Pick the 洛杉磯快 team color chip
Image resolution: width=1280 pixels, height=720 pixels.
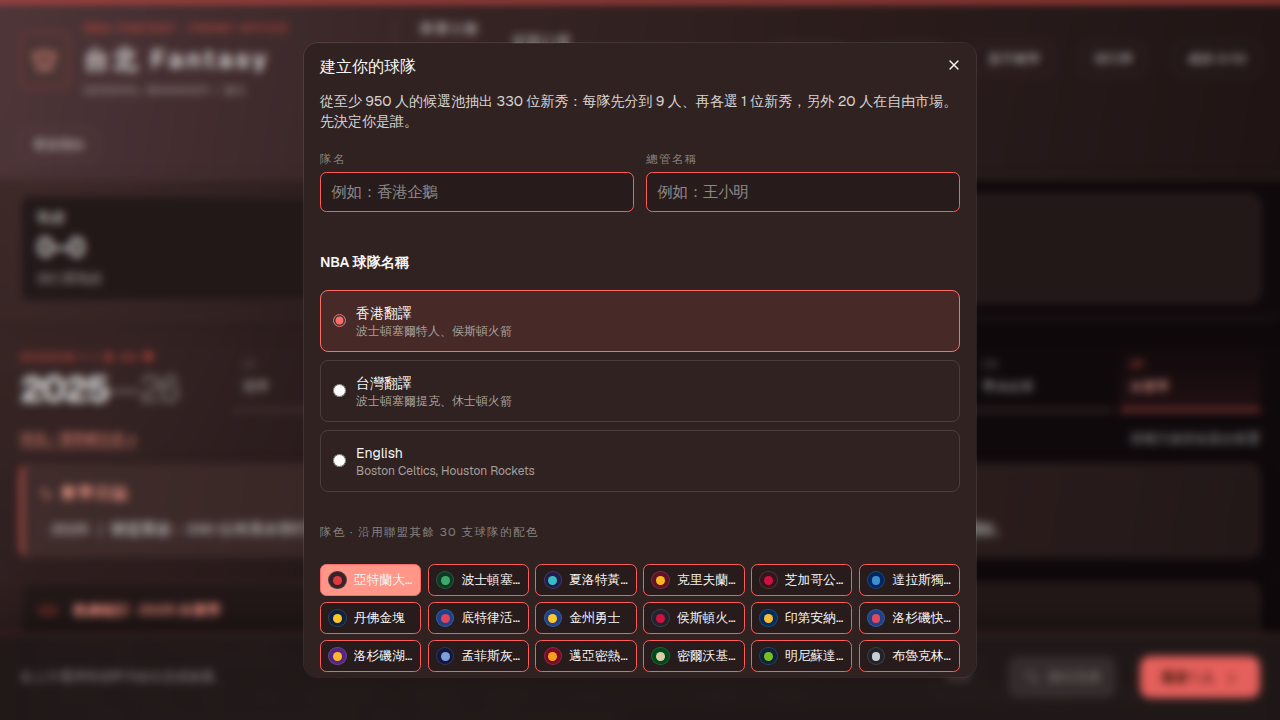pos(910,618)
